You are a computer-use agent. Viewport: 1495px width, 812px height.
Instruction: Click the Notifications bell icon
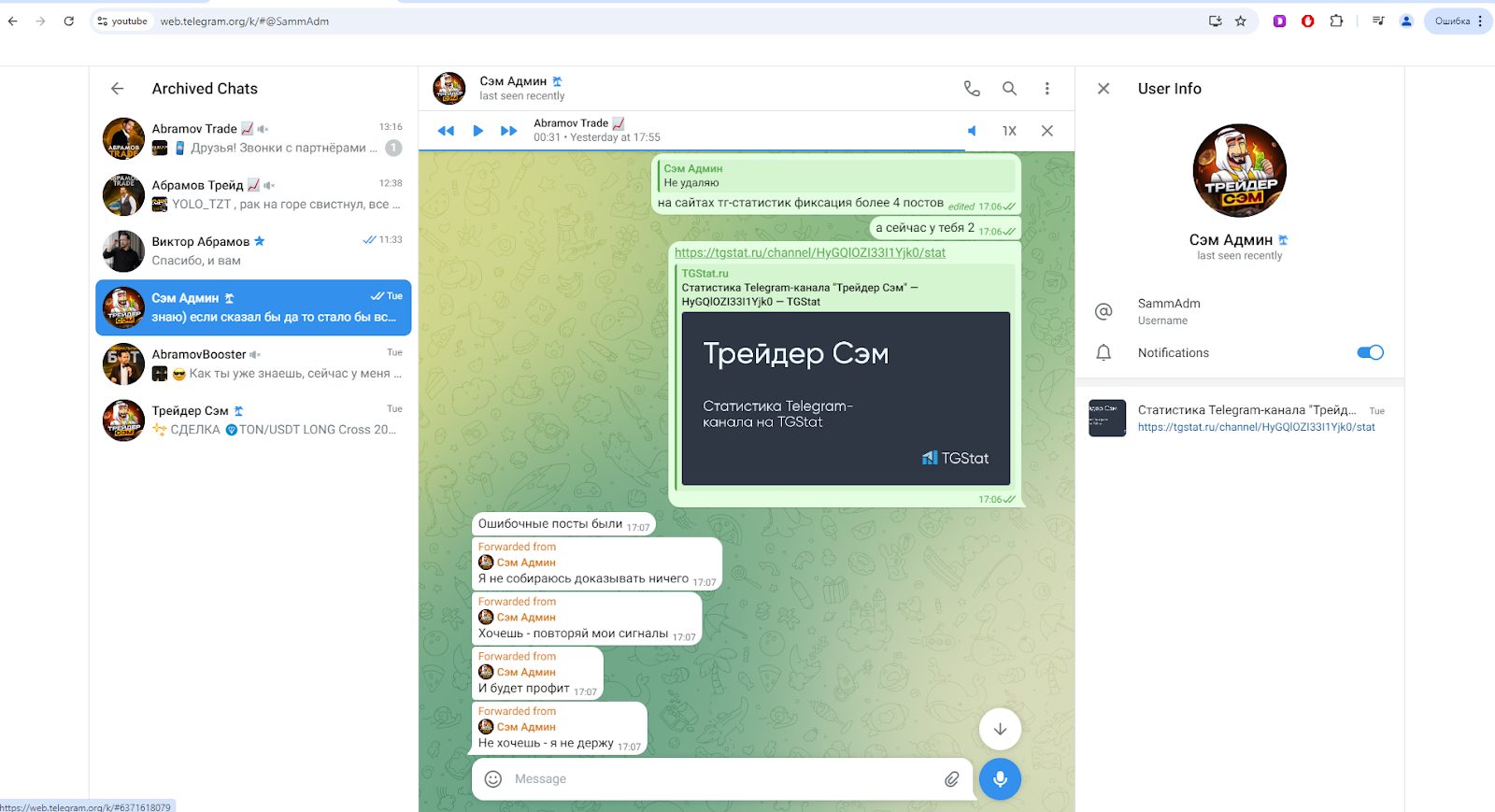(1103, 352)
